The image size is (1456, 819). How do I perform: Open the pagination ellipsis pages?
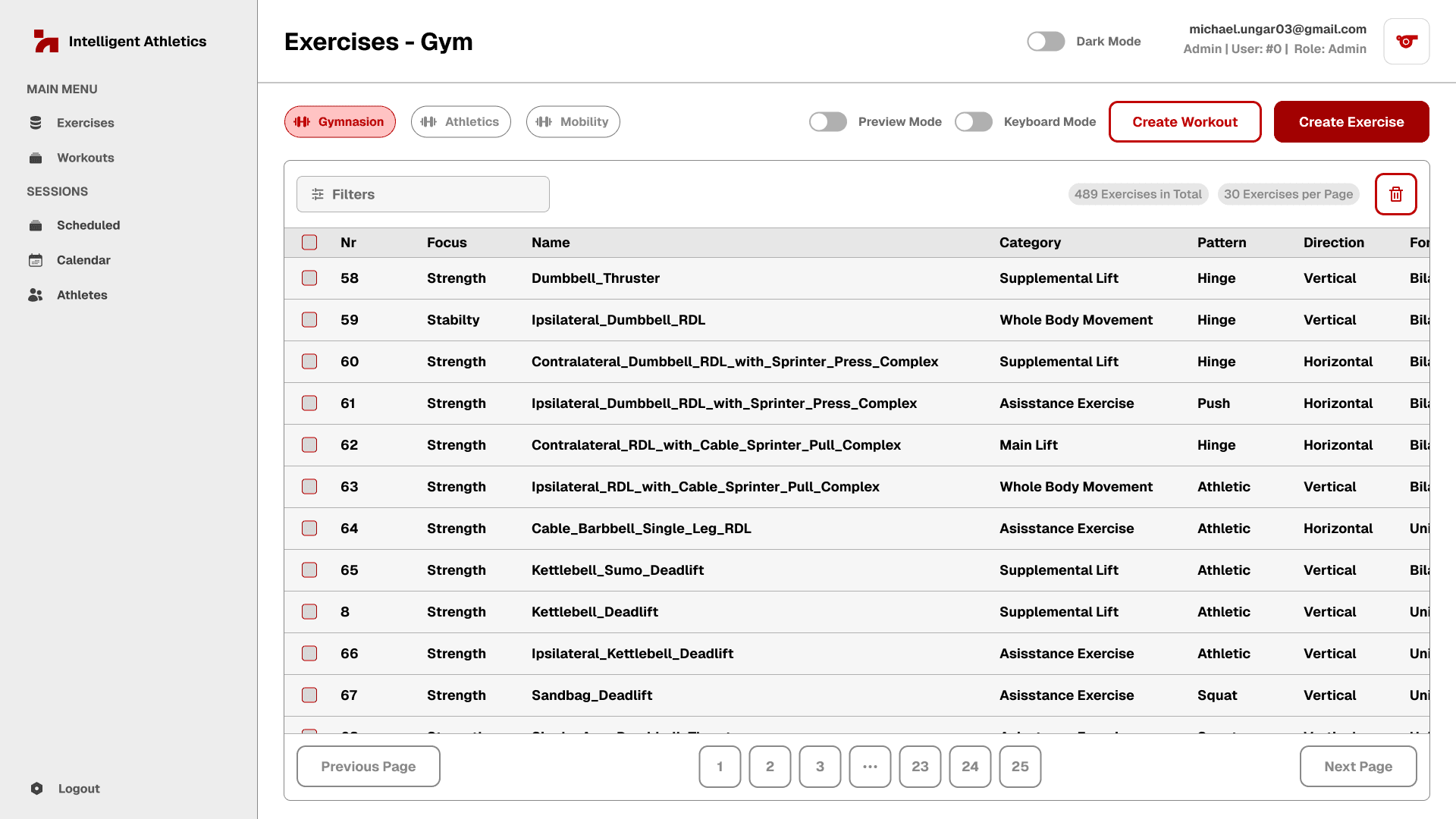[x=870, y=767]
